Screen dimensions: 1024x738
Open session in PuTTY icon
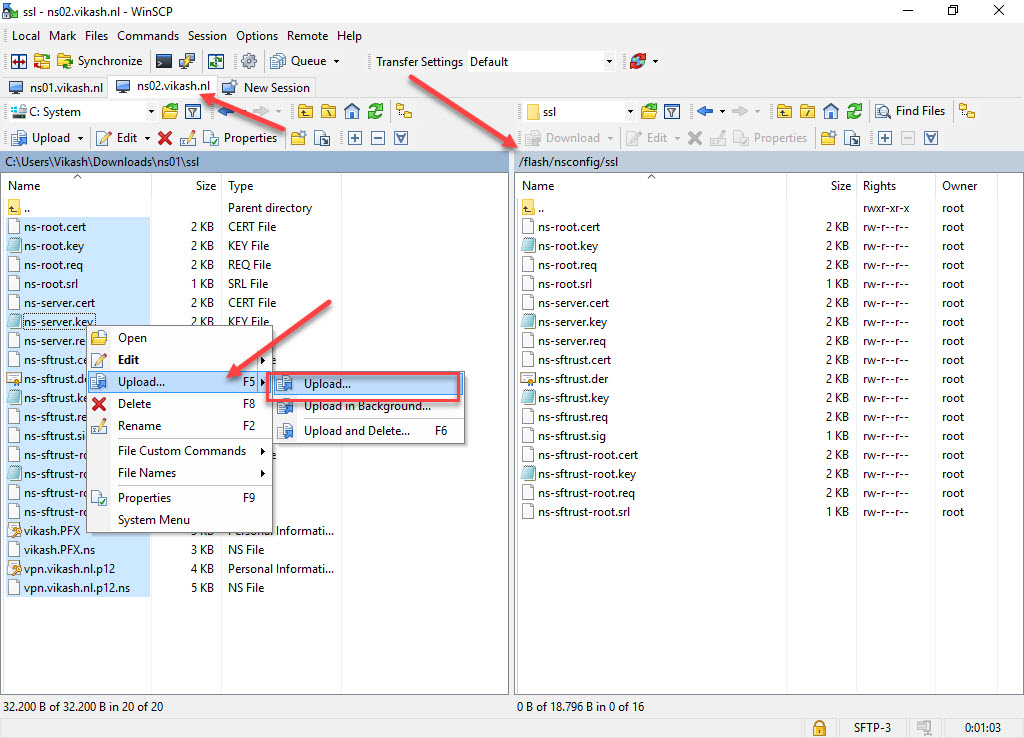(x=187, y=61)
